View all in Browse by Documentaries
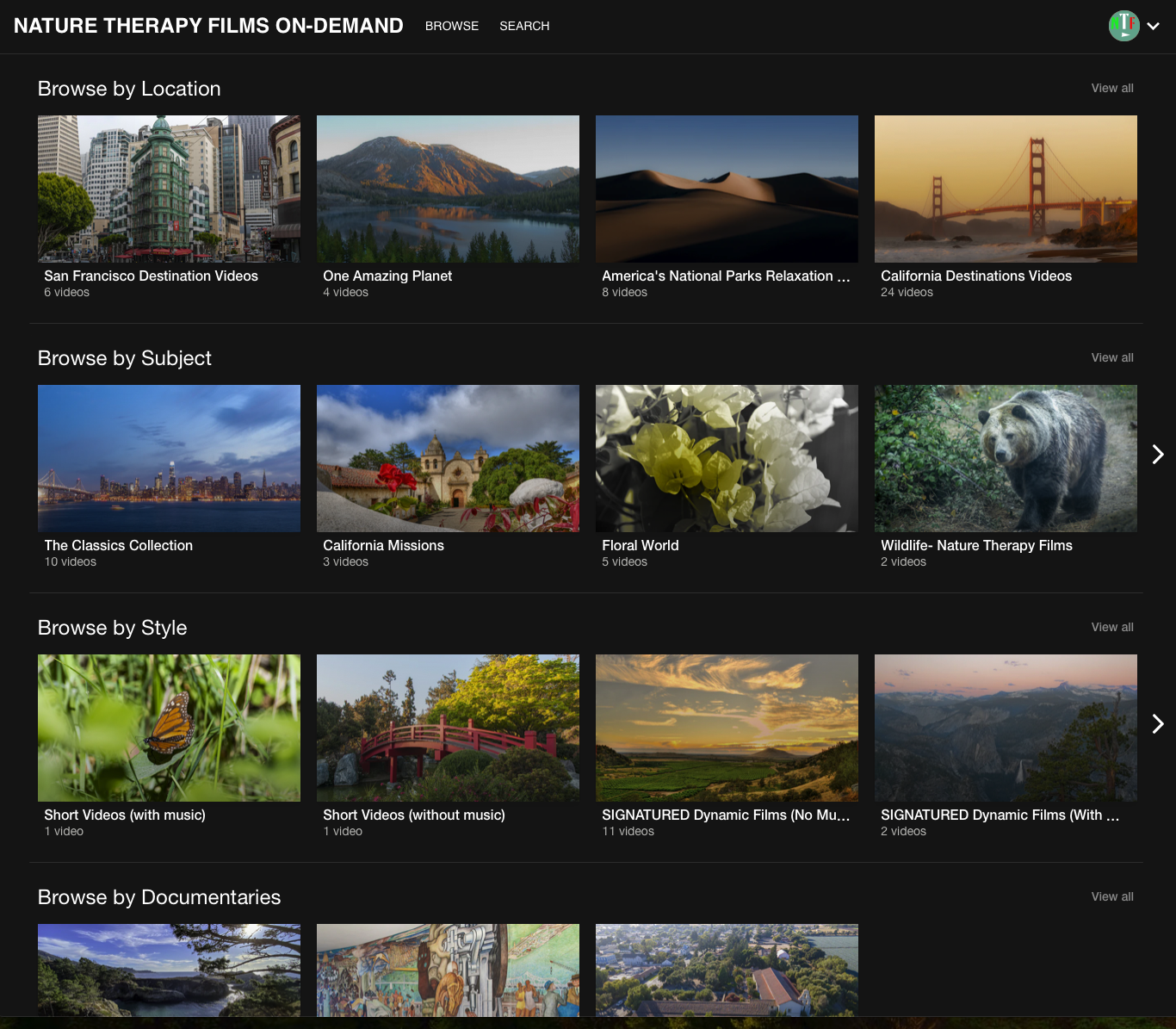Screen dimensions: 1176x1029 pos(1111,896)
